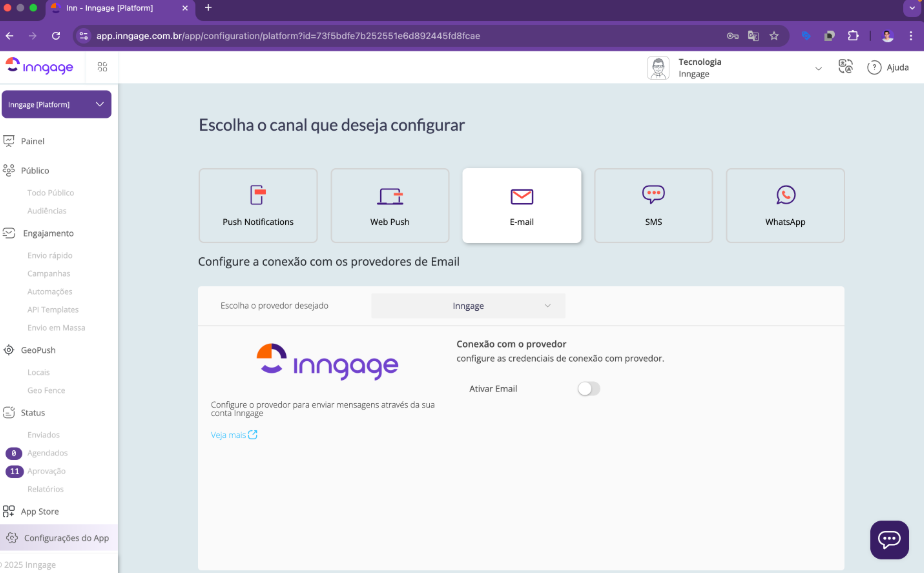The height and width of the screenshot is (573, 924).
Task: Click the site information icon in the address bar
Action: [84, 36]
